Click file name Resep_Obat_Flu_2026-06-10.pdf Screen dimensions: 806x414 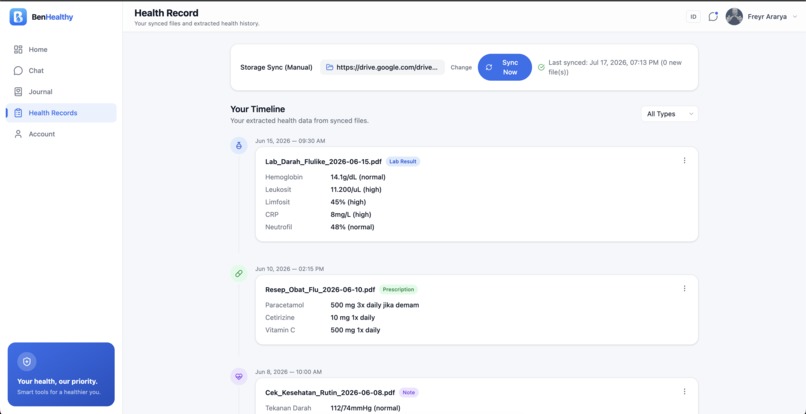click(x=320, y=290)
